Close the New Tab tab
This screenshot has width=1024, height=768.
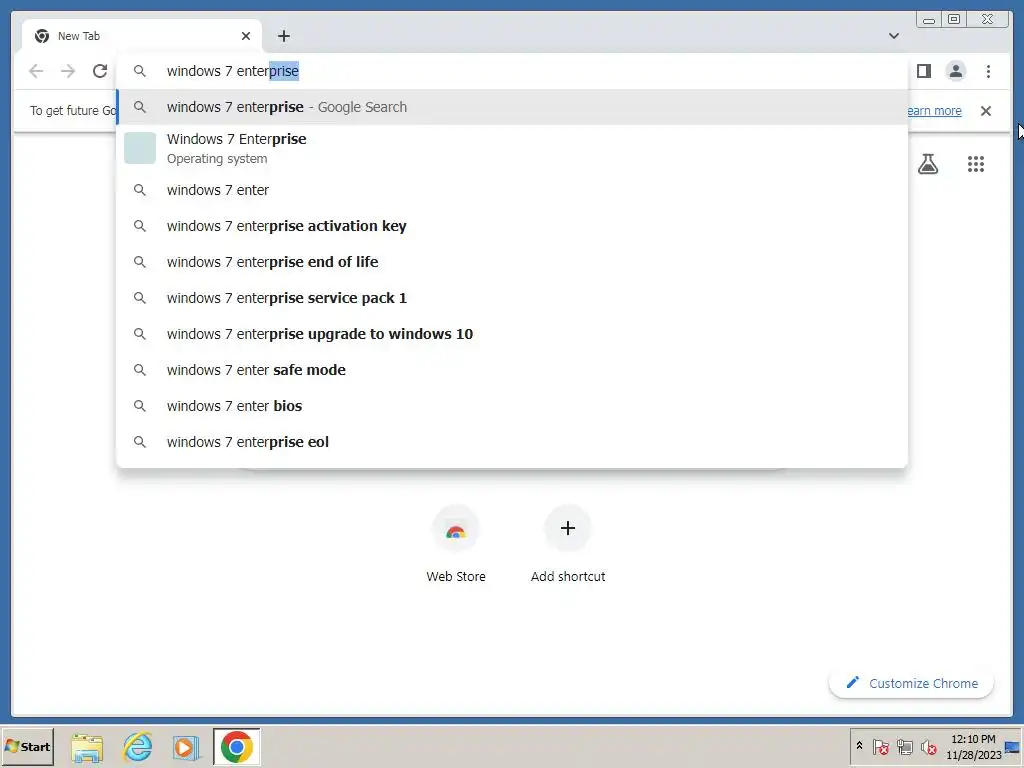point(246,36)
